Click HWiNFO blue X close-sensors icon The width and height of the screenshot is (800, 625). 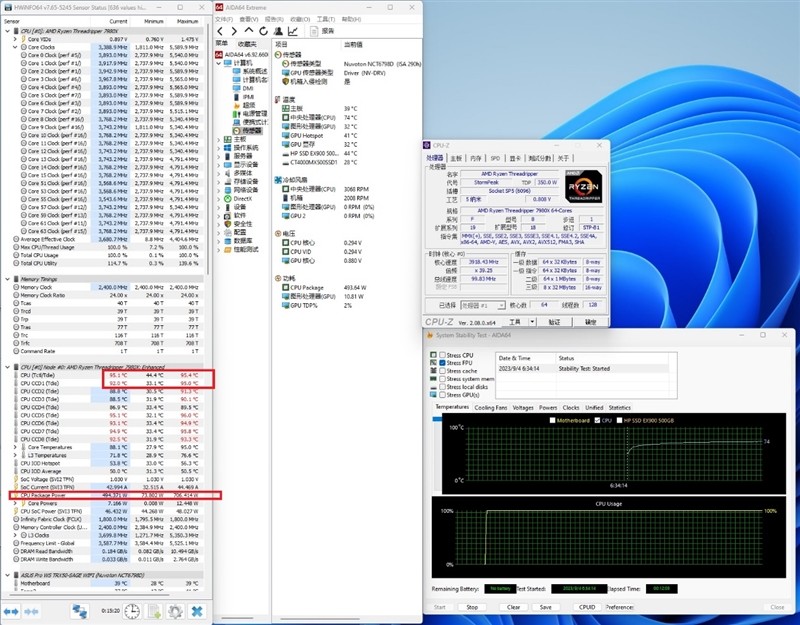point(197,611)
